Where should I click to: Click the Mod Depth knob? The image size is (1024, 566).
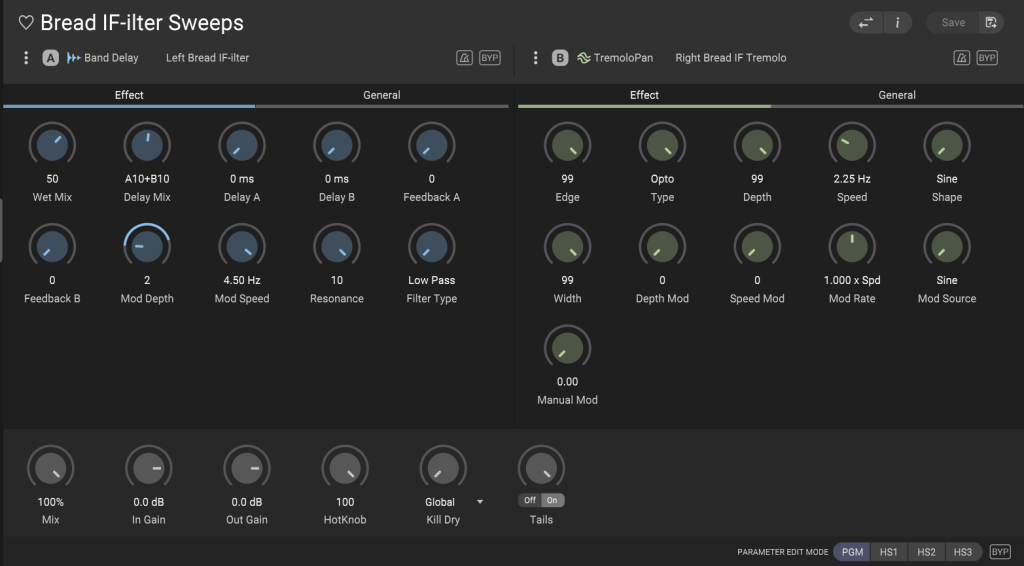(x=147, y=247)
